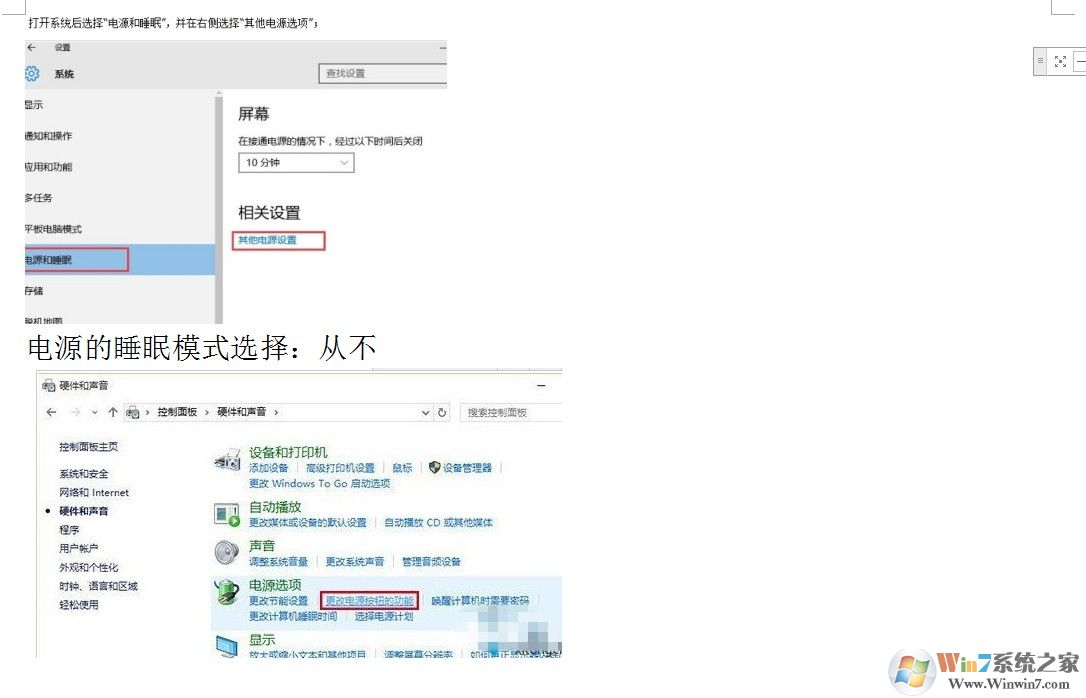Screen dimensions: 1086x698
Task: Click the back arrow in Control Panel
Action: coord(51,411)
